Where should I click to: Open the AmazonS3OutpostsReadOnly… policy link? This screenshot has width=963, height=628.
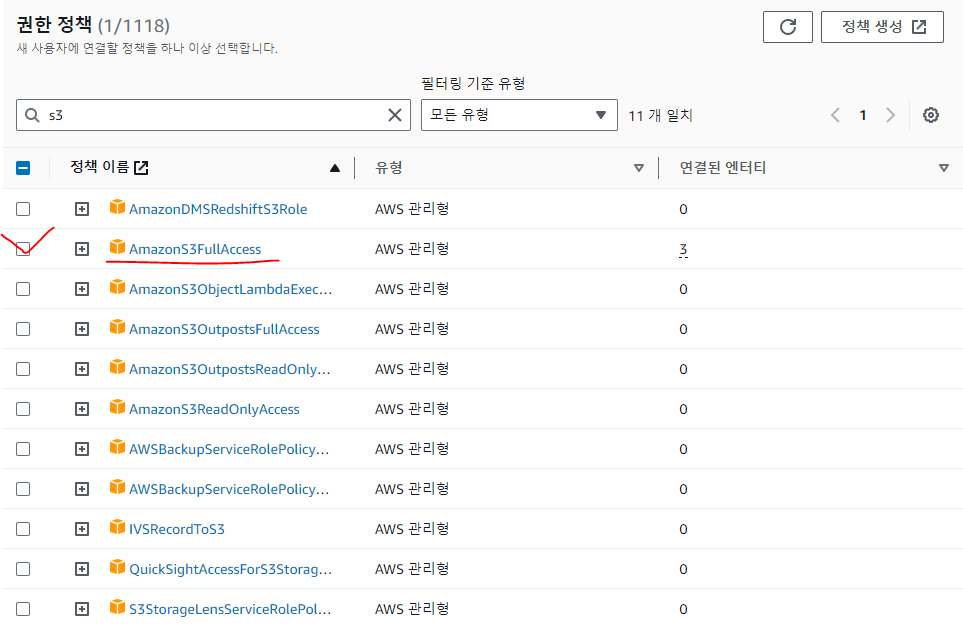[x=230, y=369]
